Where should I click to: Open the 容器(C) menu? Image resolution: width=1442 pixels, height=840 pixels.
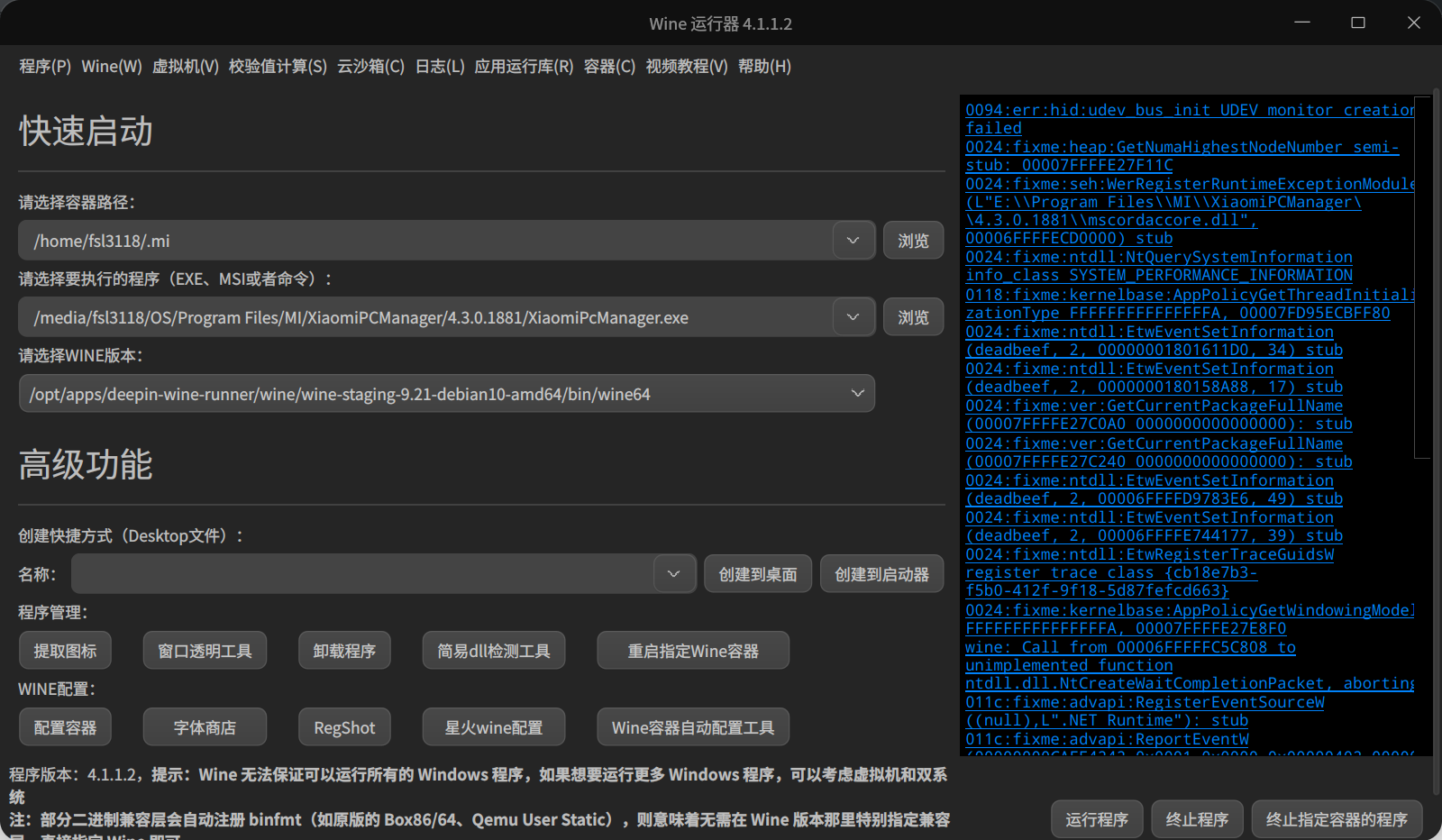(x=609, y=67)
